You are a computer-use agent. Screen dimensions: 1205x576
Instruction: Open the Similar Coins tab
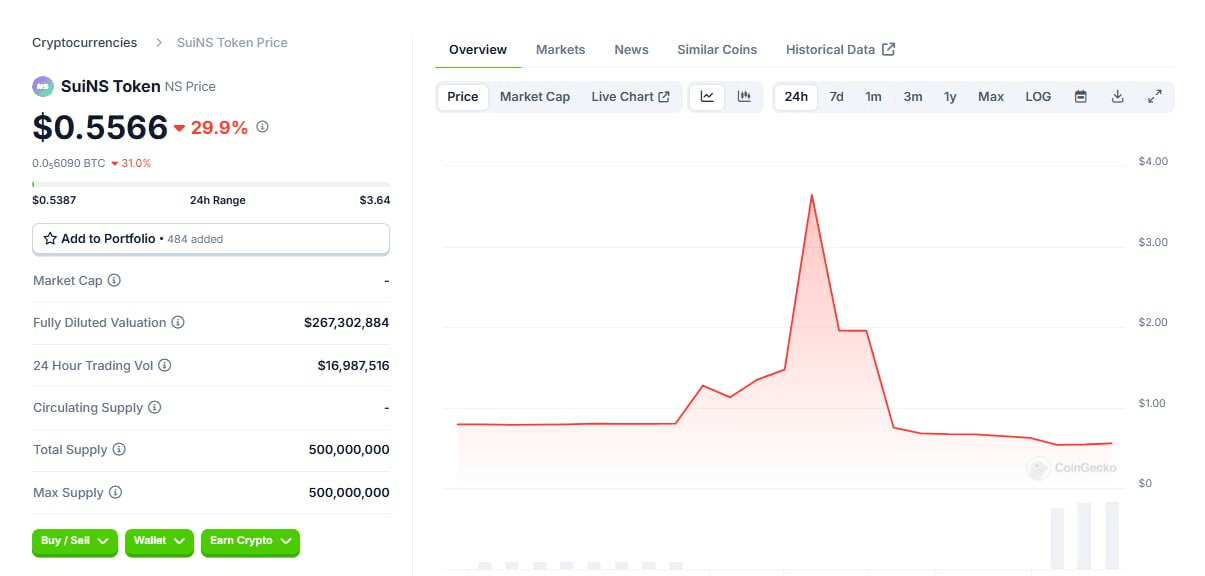pyautogui.click(x=717, y=49)
